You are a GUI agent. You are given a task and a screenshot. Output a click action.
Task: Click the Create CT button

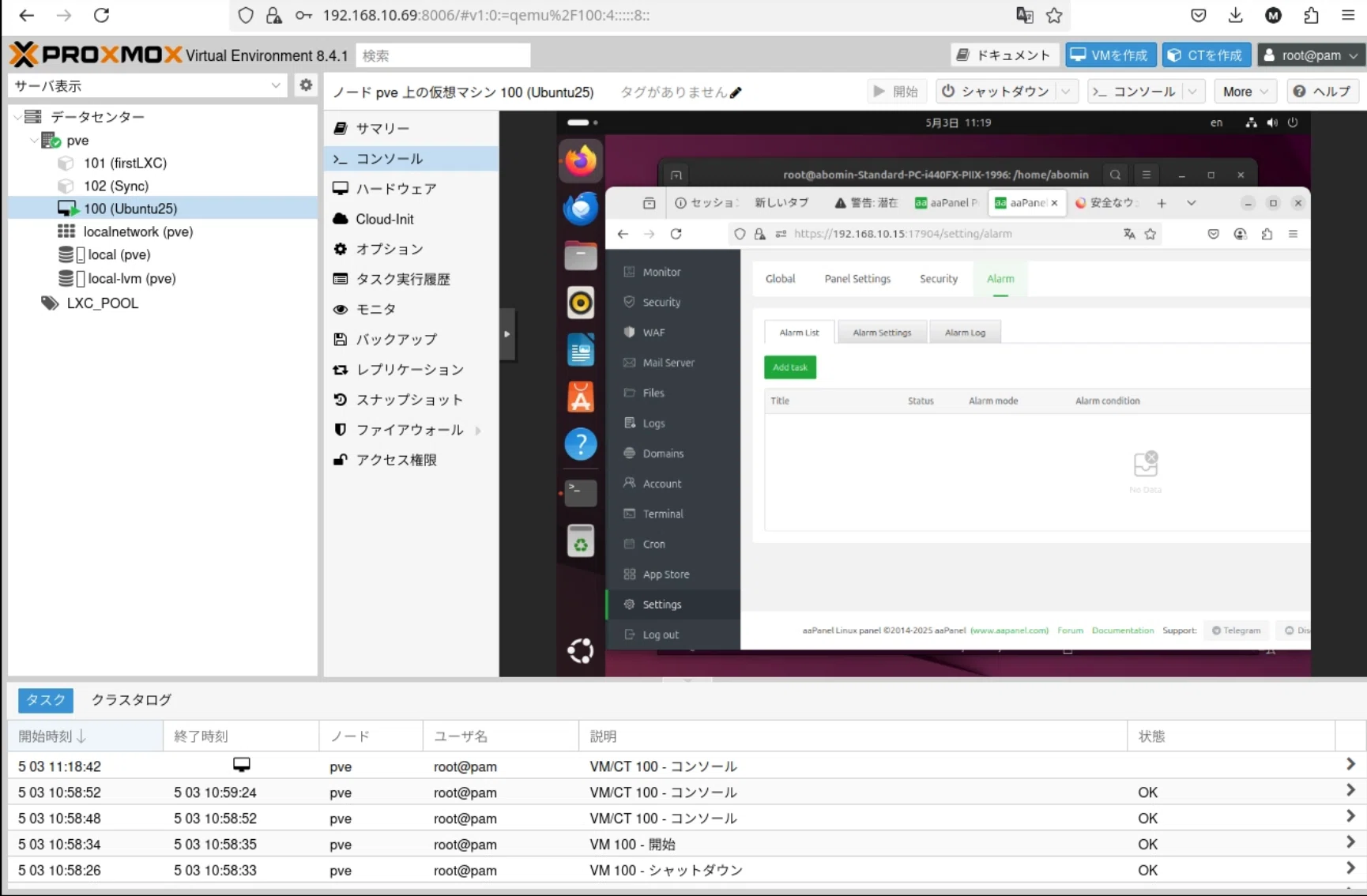tap(1207, 55)
